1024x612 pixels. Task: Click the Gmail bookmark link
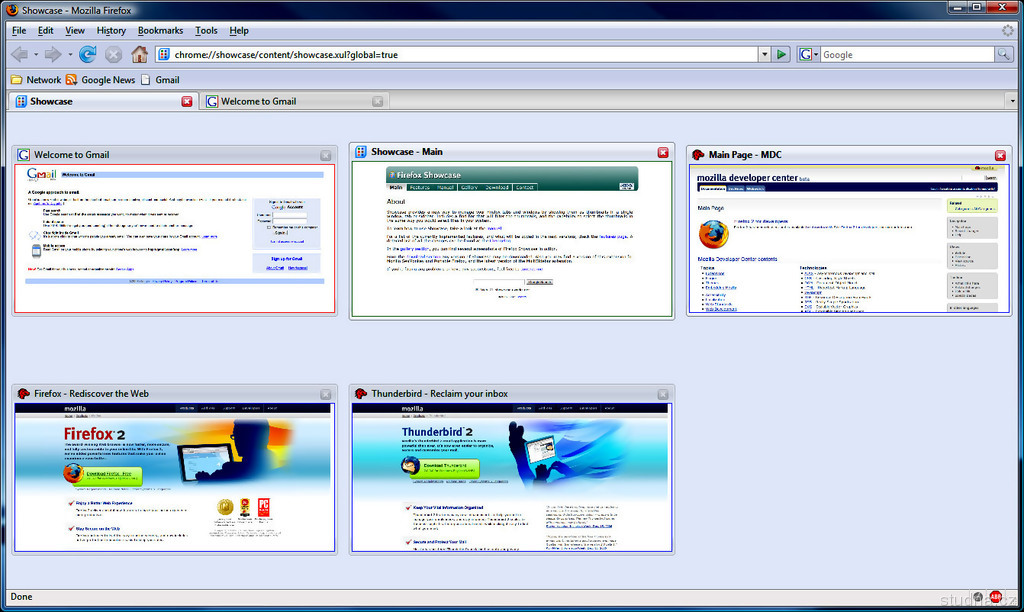point(160,80)
